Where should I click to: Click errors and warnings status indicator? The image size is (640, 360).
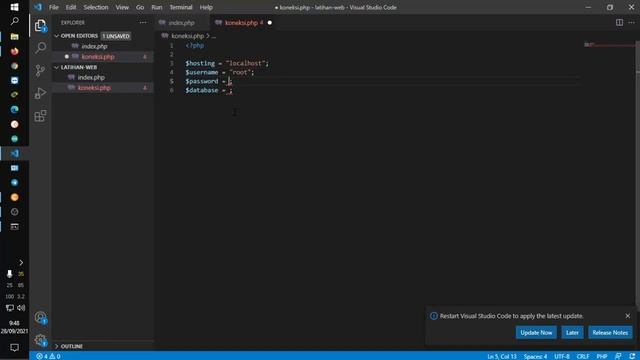pyautogui.click(x=48, y=356)
